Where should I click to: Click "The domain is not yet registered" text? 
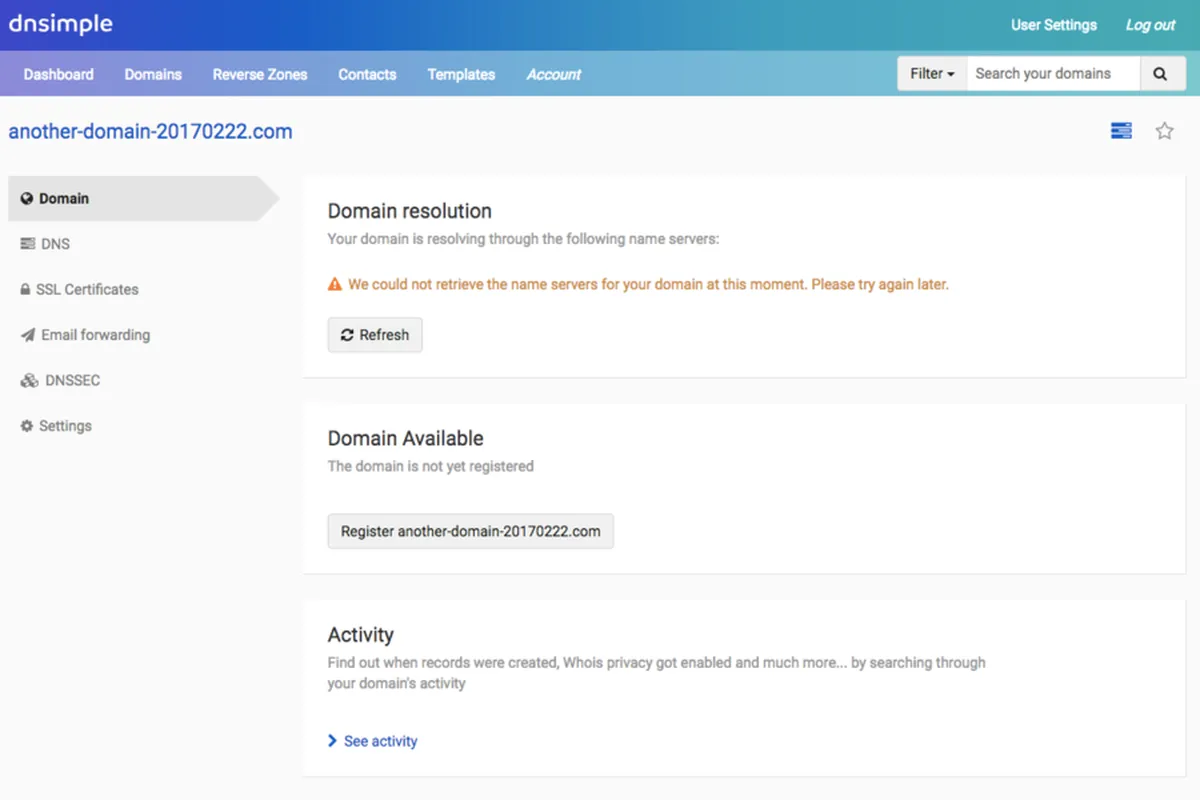431,466
